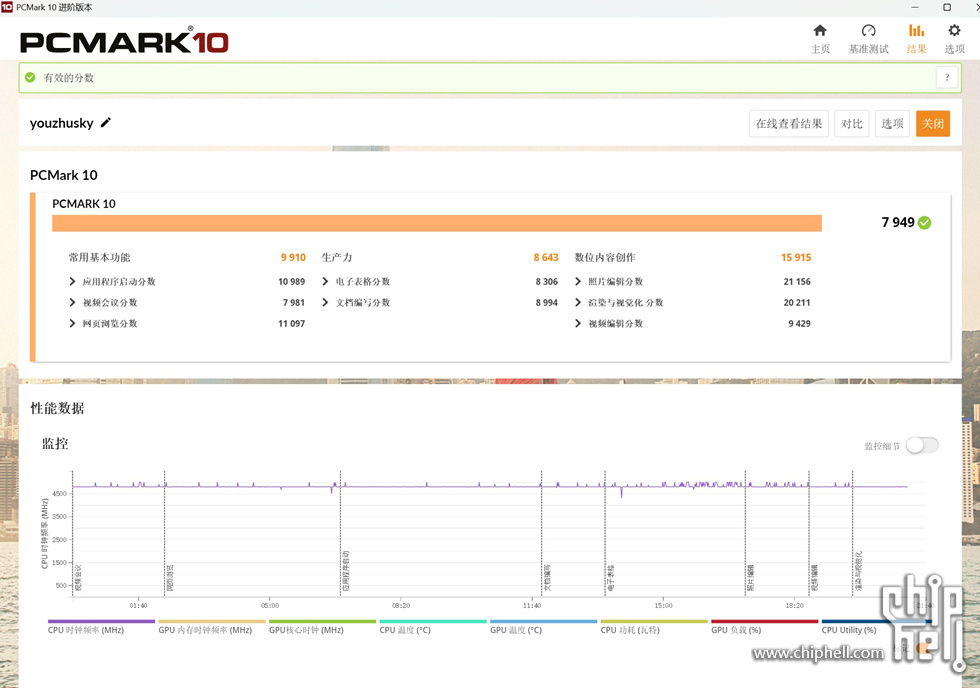This screenshot has height=688, width=980.
Task: Click the 性能数据 section heading
Action: (57, 408)
